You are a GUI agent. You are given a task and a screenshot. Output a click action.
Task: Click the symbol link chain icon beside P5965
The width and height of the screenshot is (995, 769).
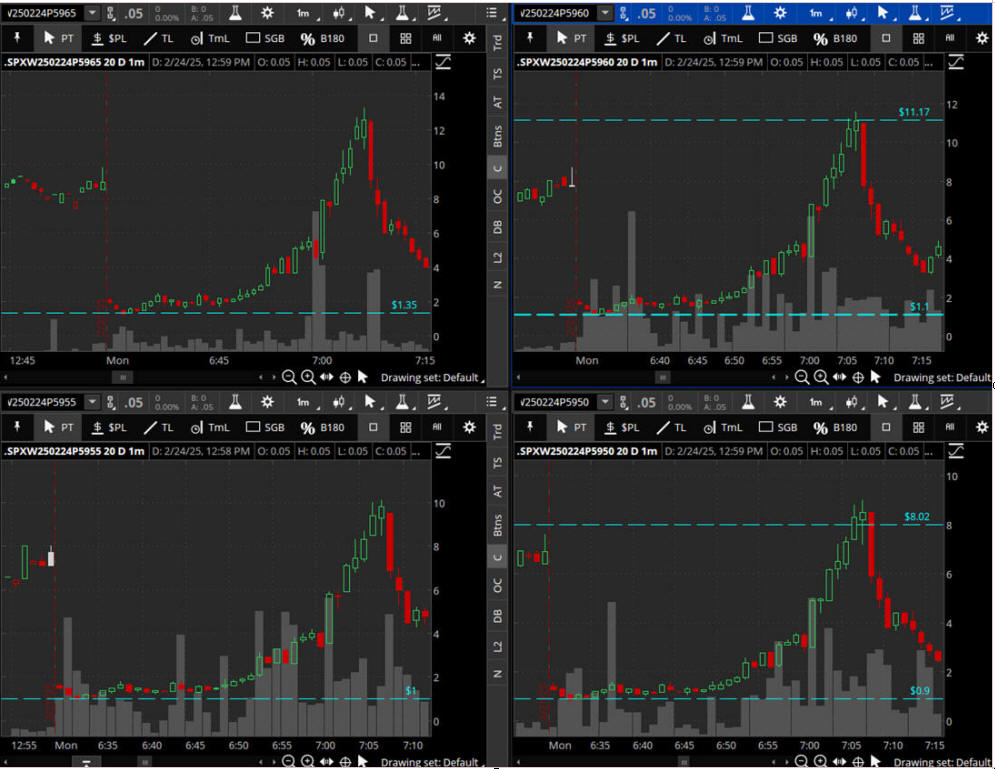point(111,13)
